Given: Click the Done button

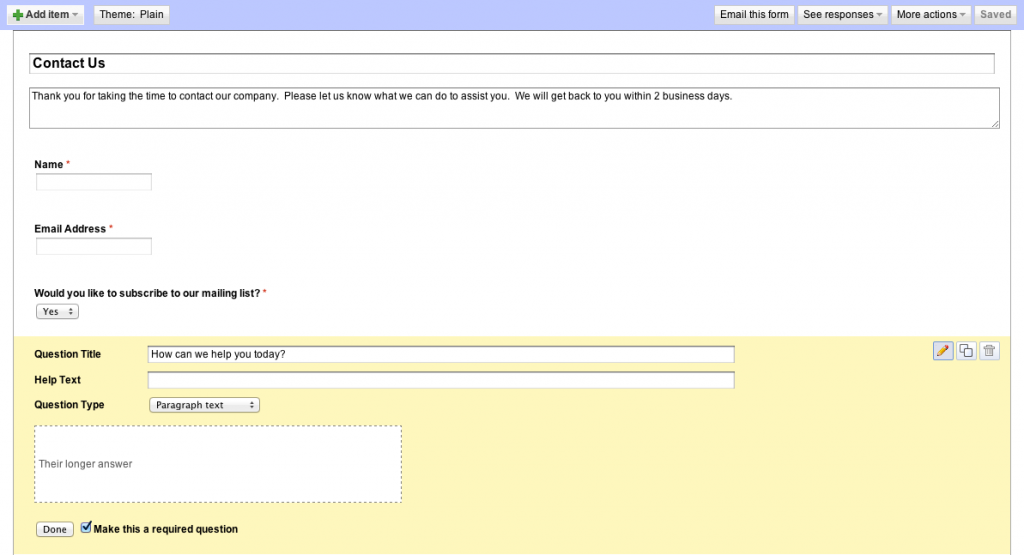Looking at the screenshot, I should click(55, 530).
